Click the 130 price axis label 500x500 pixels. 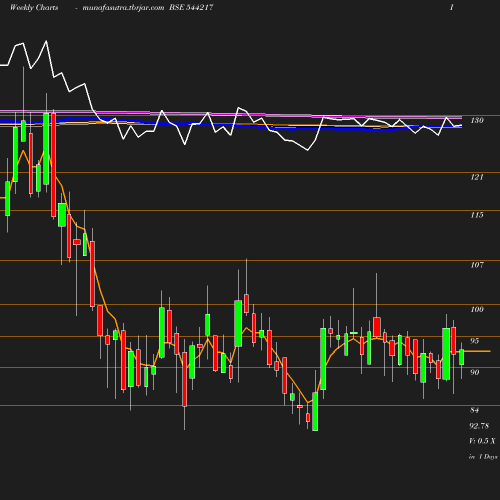(477, 120)
